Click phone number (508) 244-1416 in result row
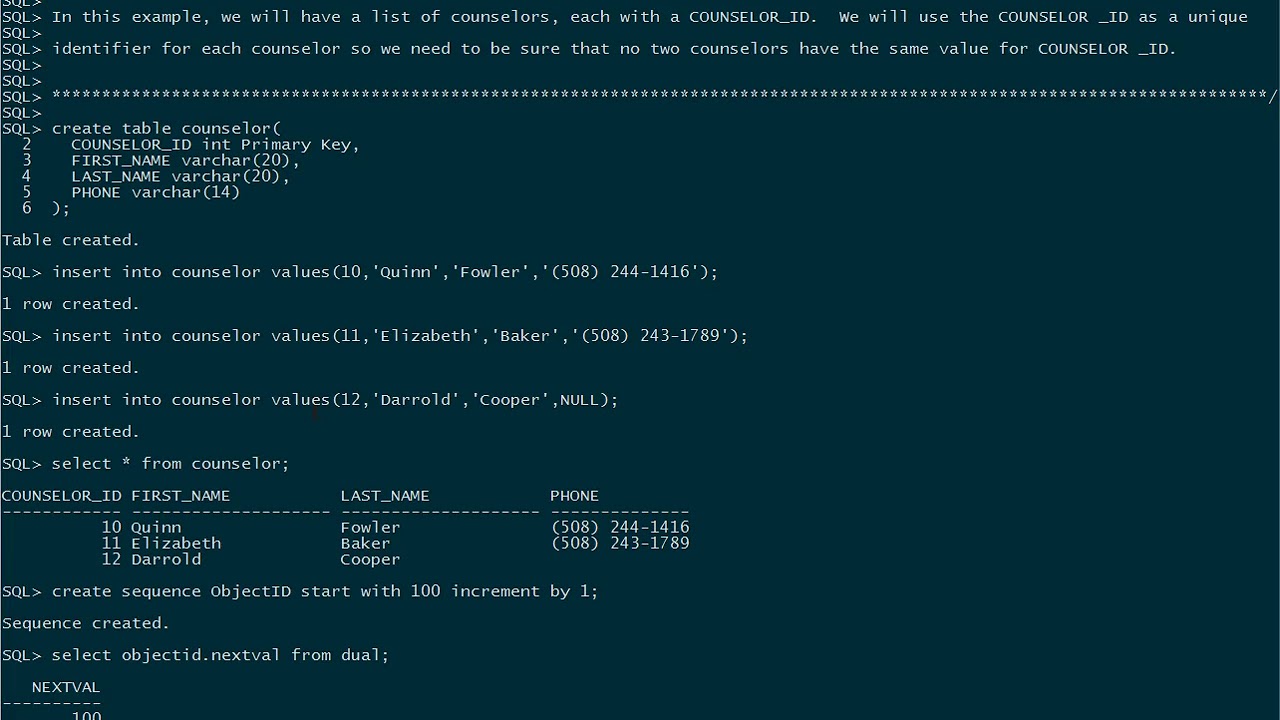This screenshot has width=1280, height=720. pyautogui.click(x=620, y=528)
